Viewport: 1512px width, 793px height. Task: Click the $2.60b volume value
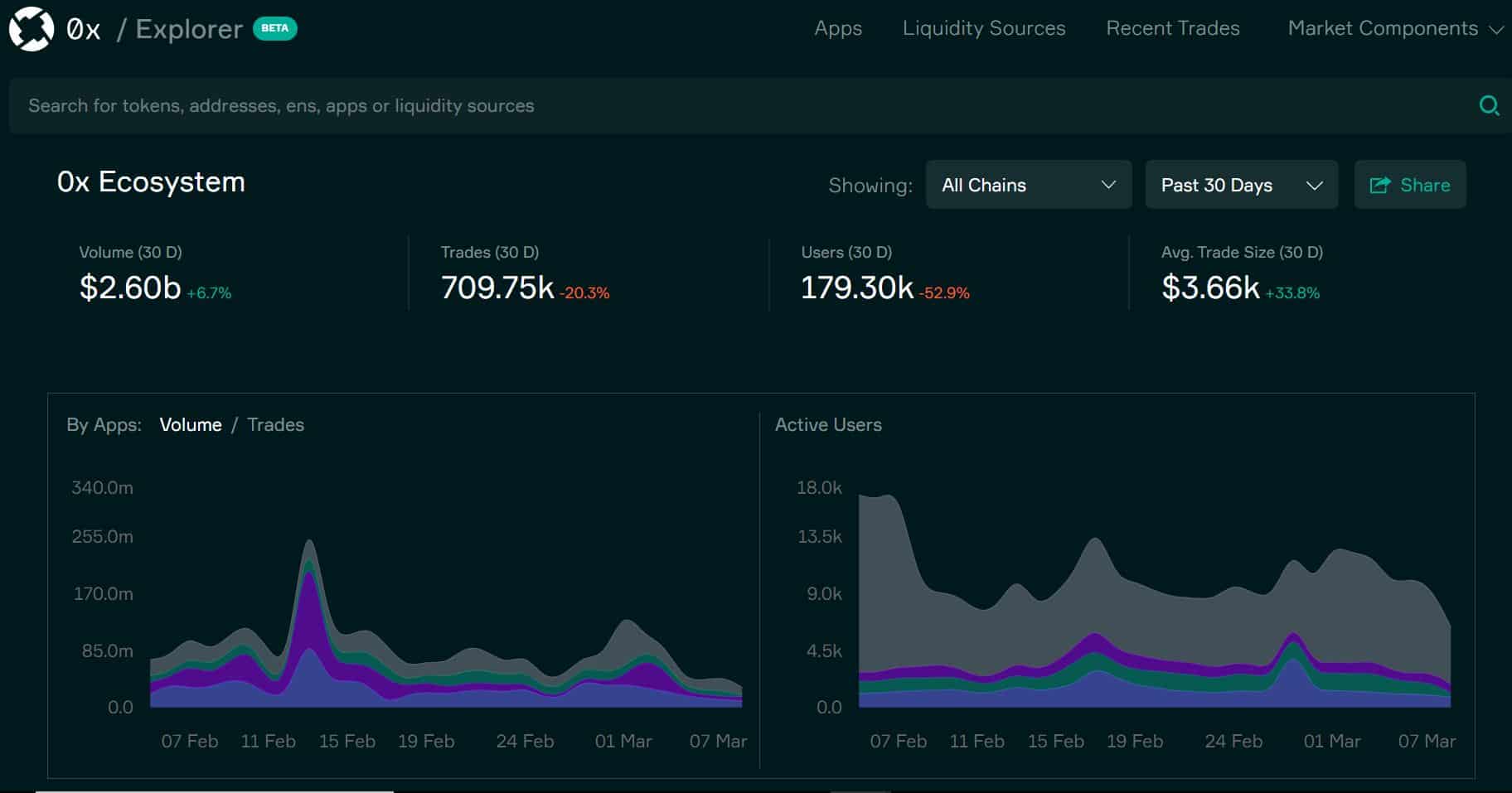[130, 288]
